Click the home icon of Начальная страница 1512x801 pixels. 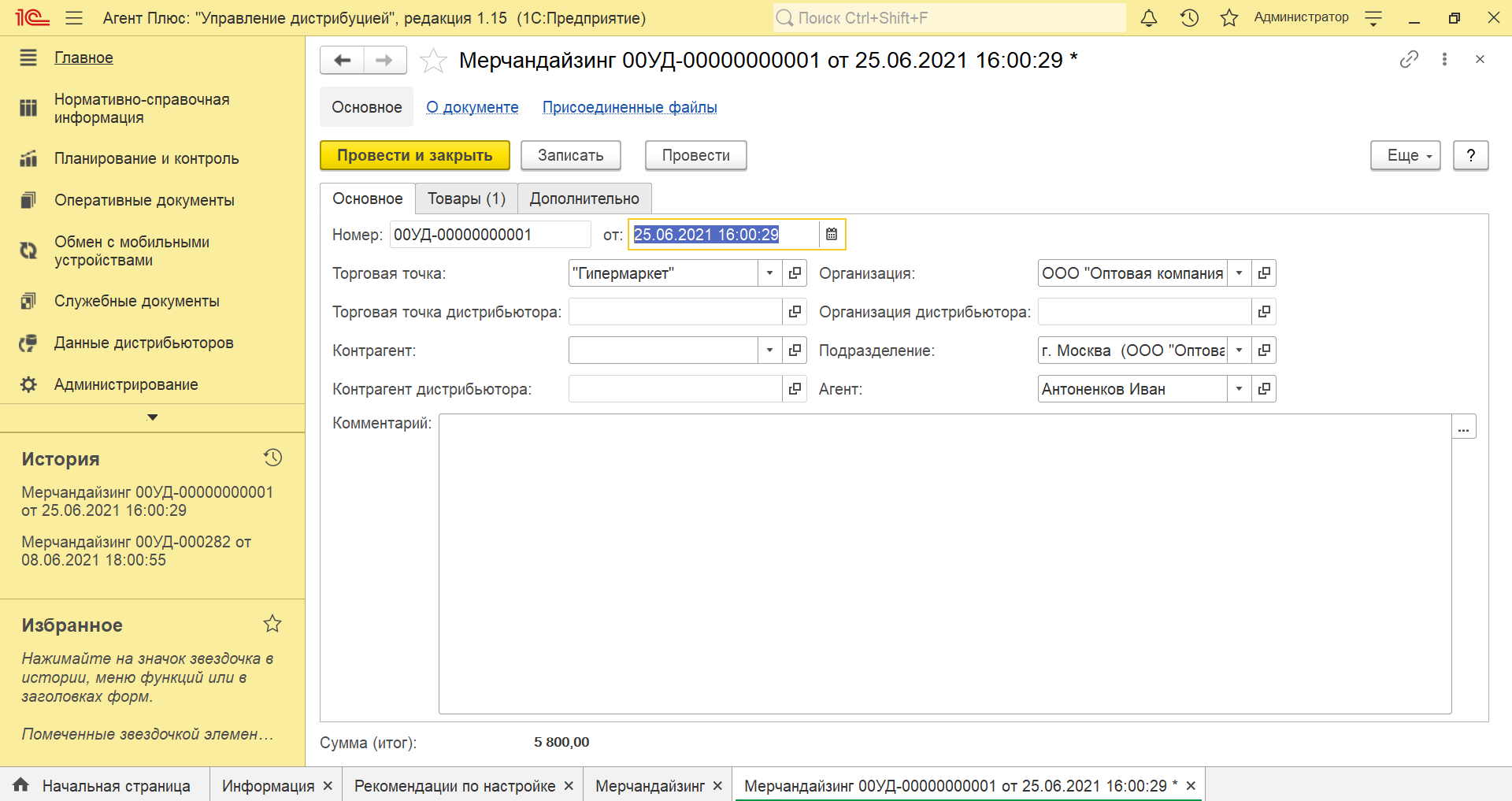(21, 784)
